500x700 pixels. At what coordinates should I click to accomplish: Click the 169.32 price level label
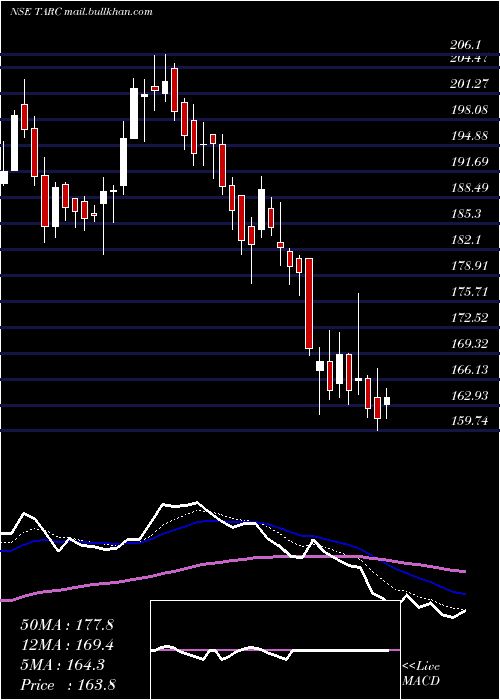[469, 344]
